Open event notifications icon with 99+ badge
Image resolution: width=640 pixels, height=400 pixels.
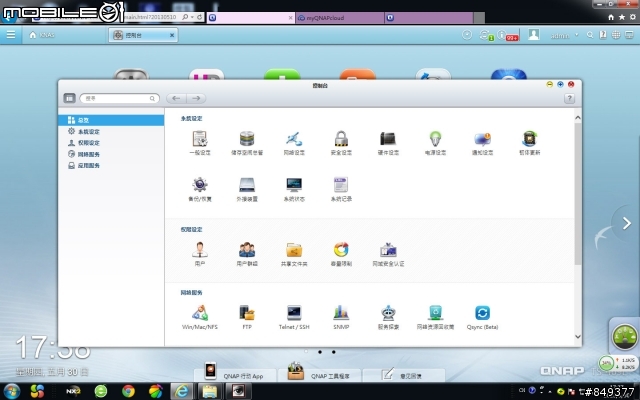[508, 35]
